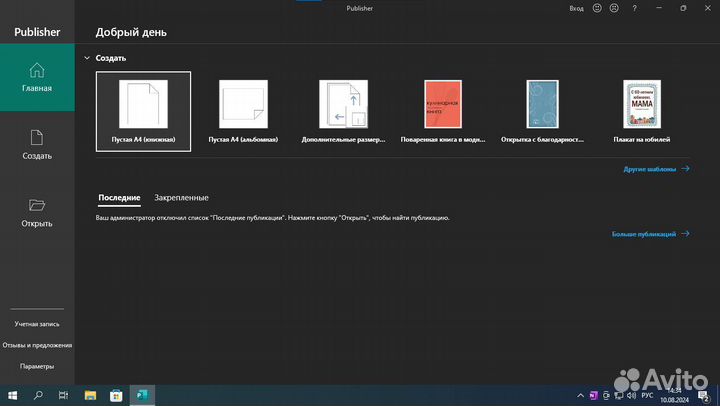Minimize the Publisher window
720x406 pixels.
[x=659, y=8]
